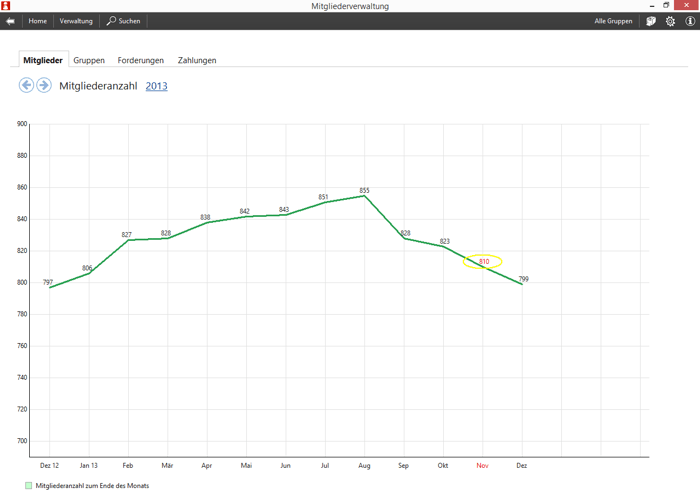Screen dimensions: 700x503
Task: Click the red Nov label on the axis
Action: click(x=482, y=466)
